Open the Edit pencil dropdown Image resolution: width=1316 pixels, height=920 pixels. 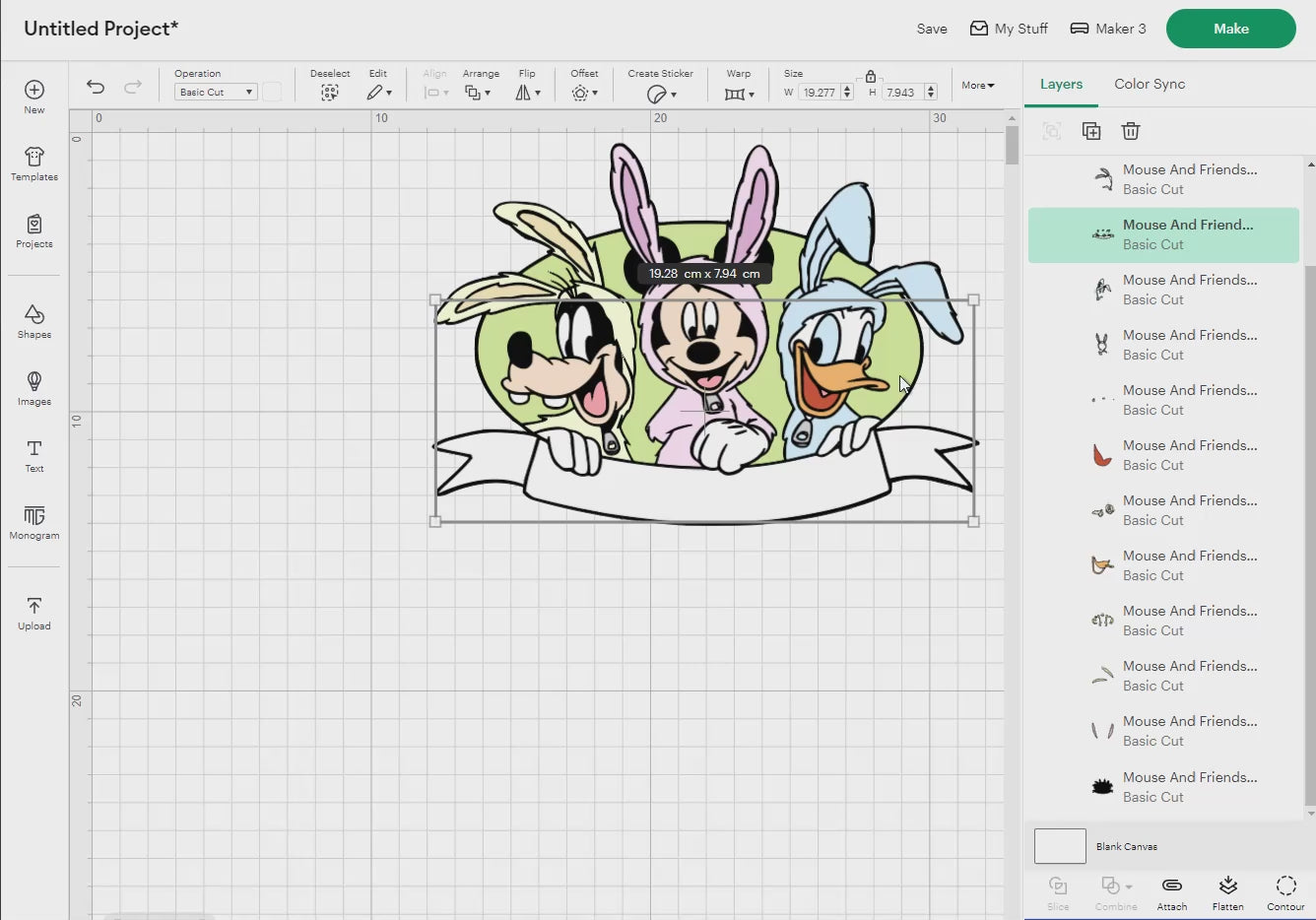coord(379,93)
